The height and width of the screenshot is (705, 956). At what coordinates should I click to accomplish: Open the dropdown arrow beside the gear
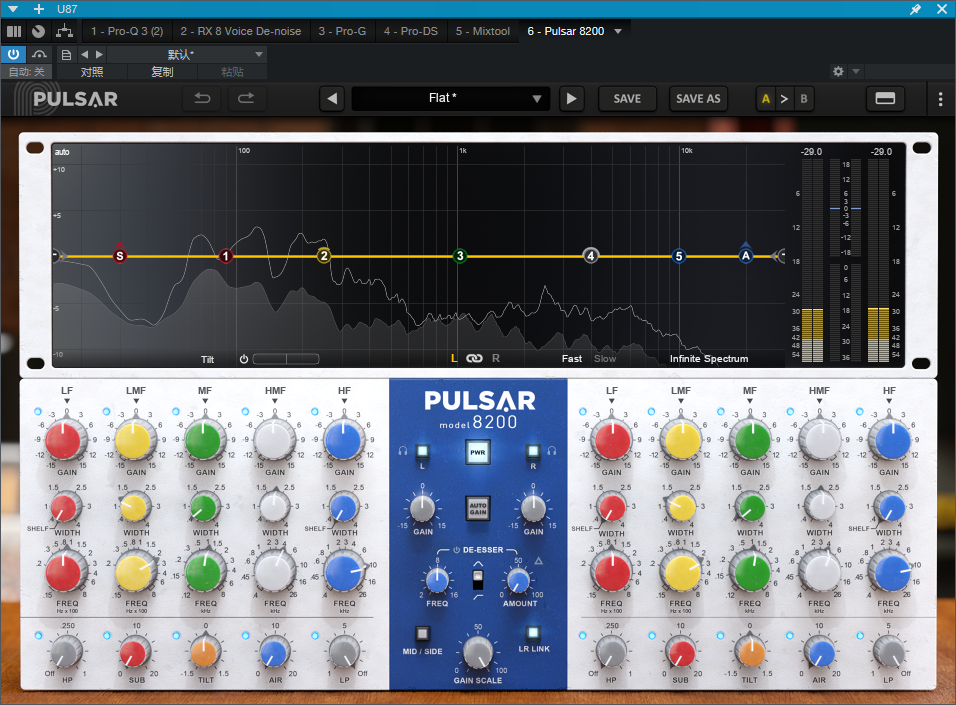(x=856, y=71)
